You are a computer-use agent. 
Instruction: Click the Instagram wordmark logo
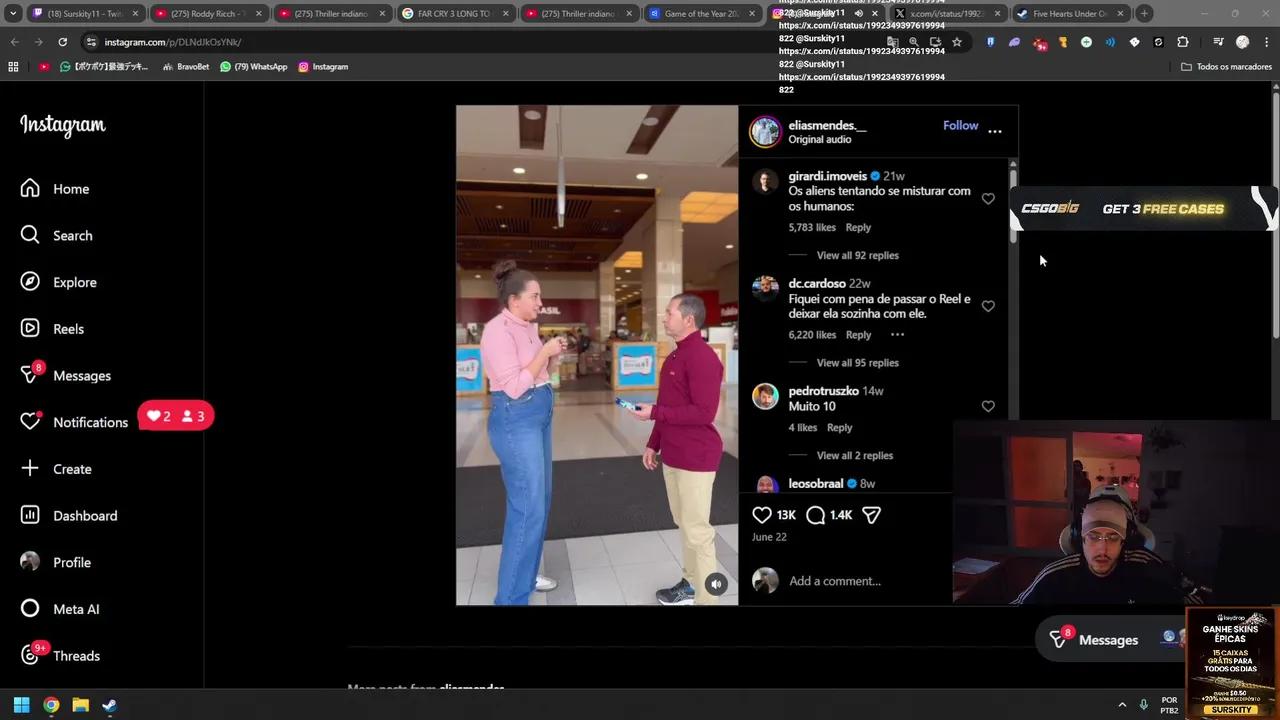pos(62,125)
